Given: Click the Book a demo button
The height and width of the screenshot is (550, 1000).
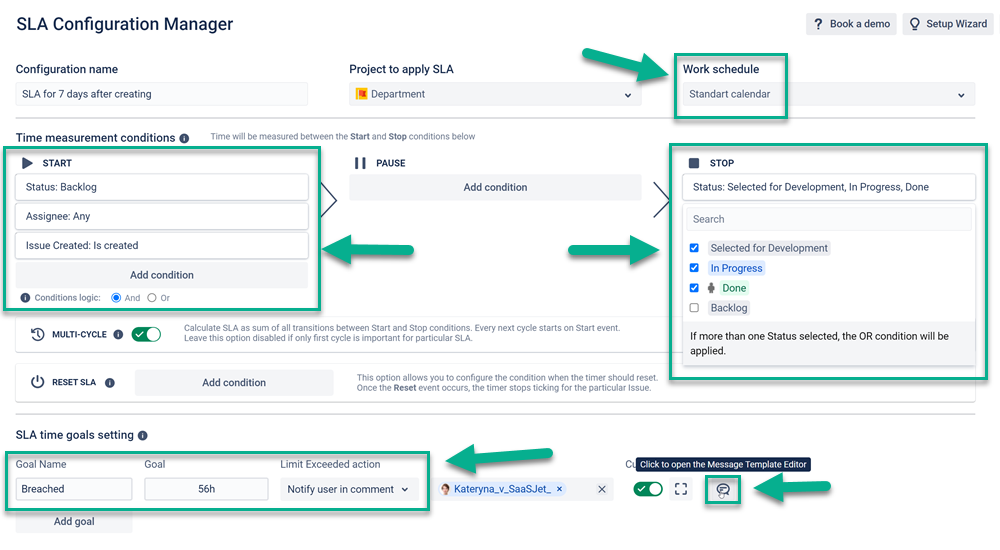Looking at the screenshot, I should 851,24.
